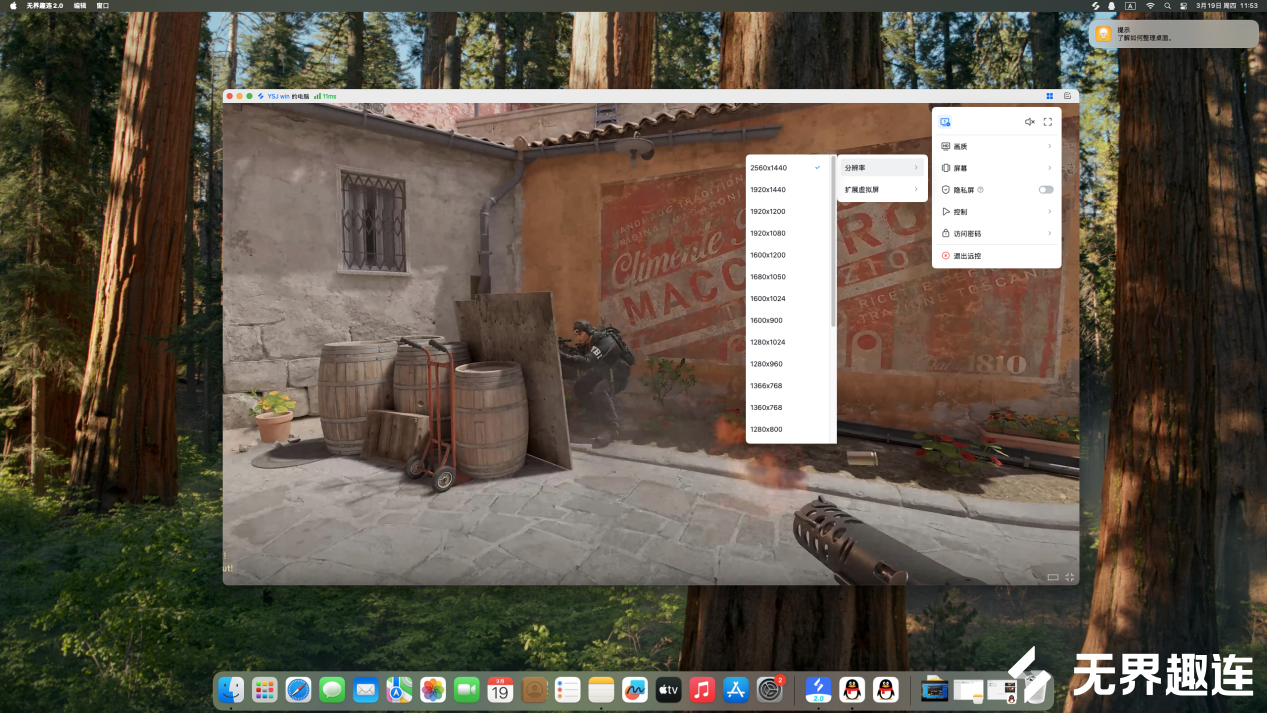Click the shrink icon at bottom-right of remote view
This screenshot has width=1267, height=713.
pyautogui.click(x=1070, y=577)
